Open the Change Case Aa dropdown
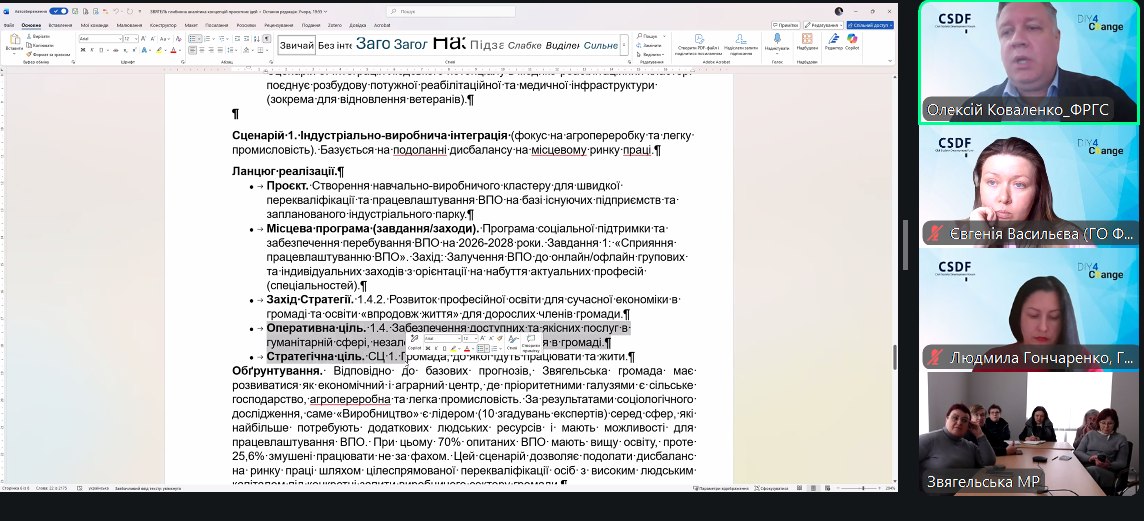The height and width of the screenshot is (521, 1144). [x=165, y=39]
